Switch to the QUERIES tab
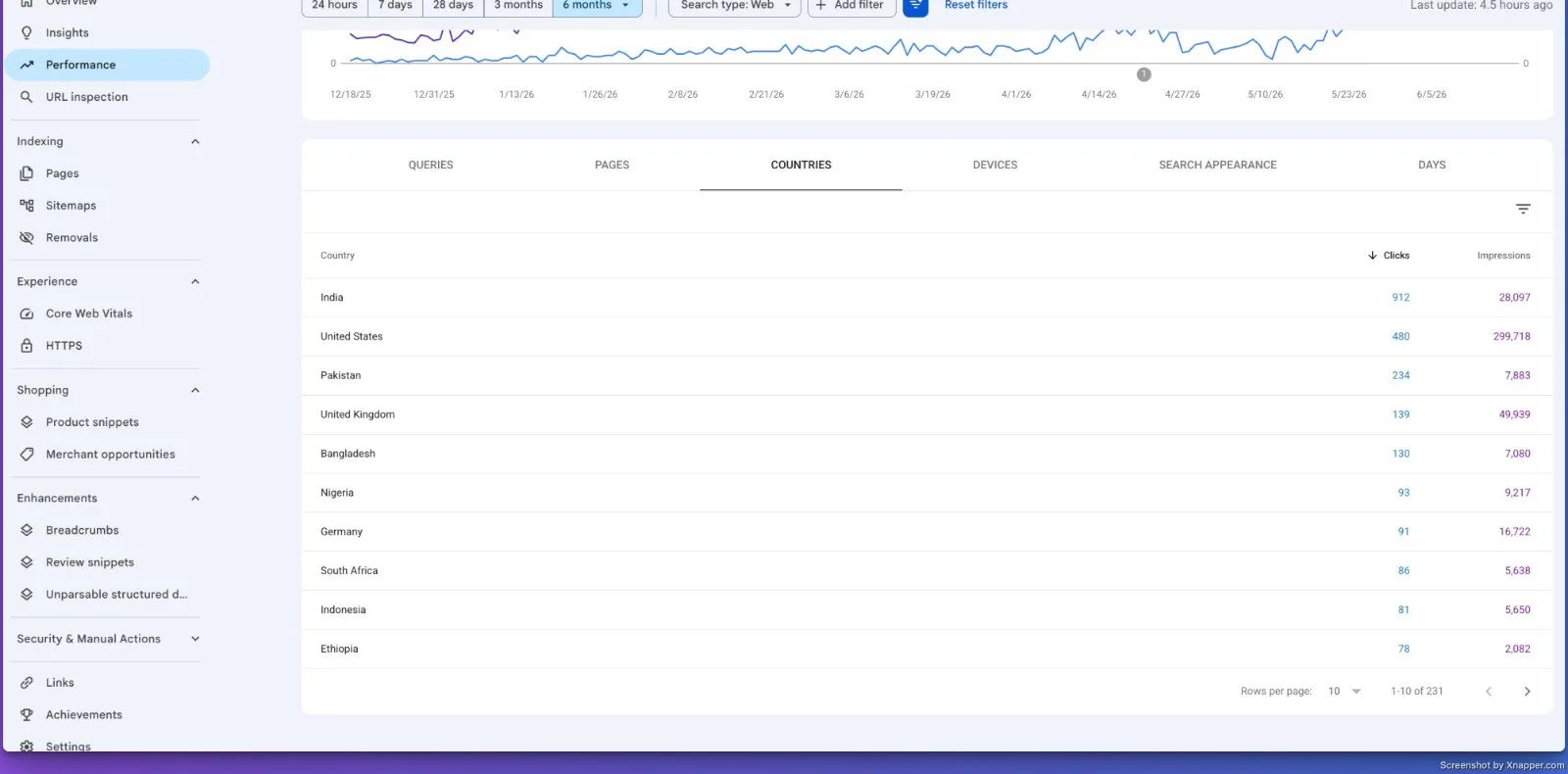This screenshot has height=774, width=1568. coord(431,166)
